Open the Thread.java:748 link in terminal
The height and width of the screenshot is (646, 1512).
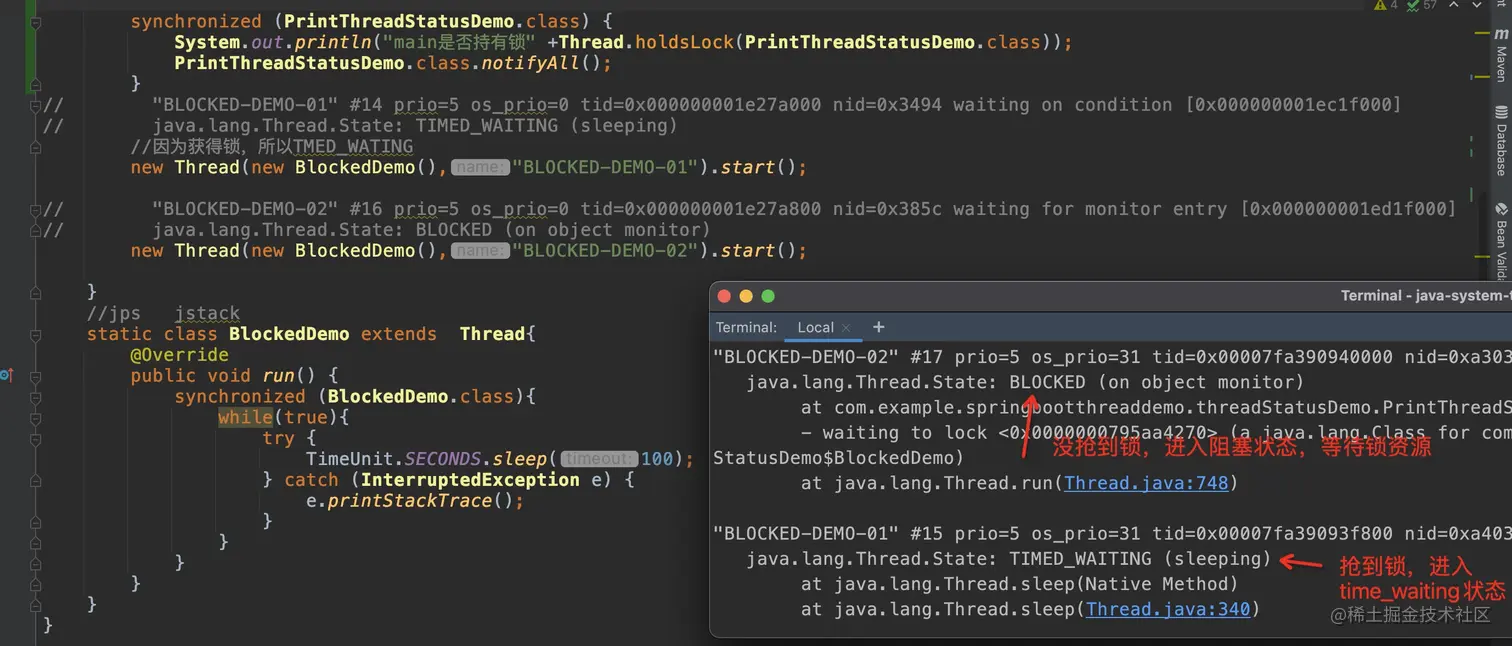click(x=1146, y=483)
